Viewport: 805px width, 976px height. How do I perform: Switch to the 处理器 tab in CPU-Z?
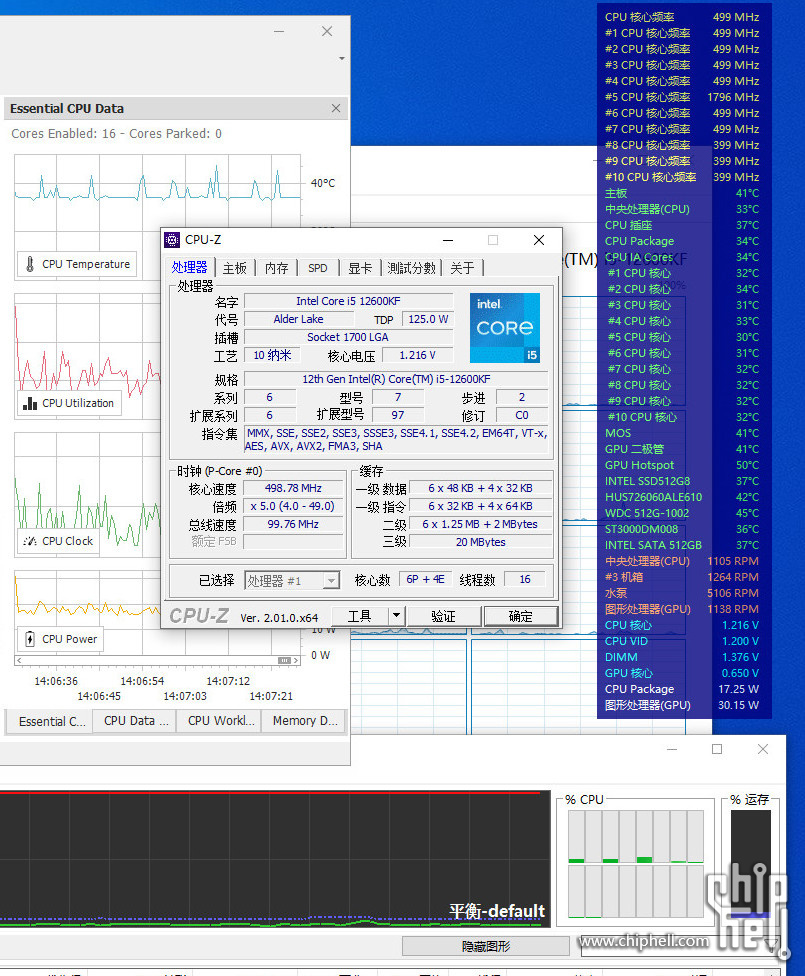(x=189, y=268)
